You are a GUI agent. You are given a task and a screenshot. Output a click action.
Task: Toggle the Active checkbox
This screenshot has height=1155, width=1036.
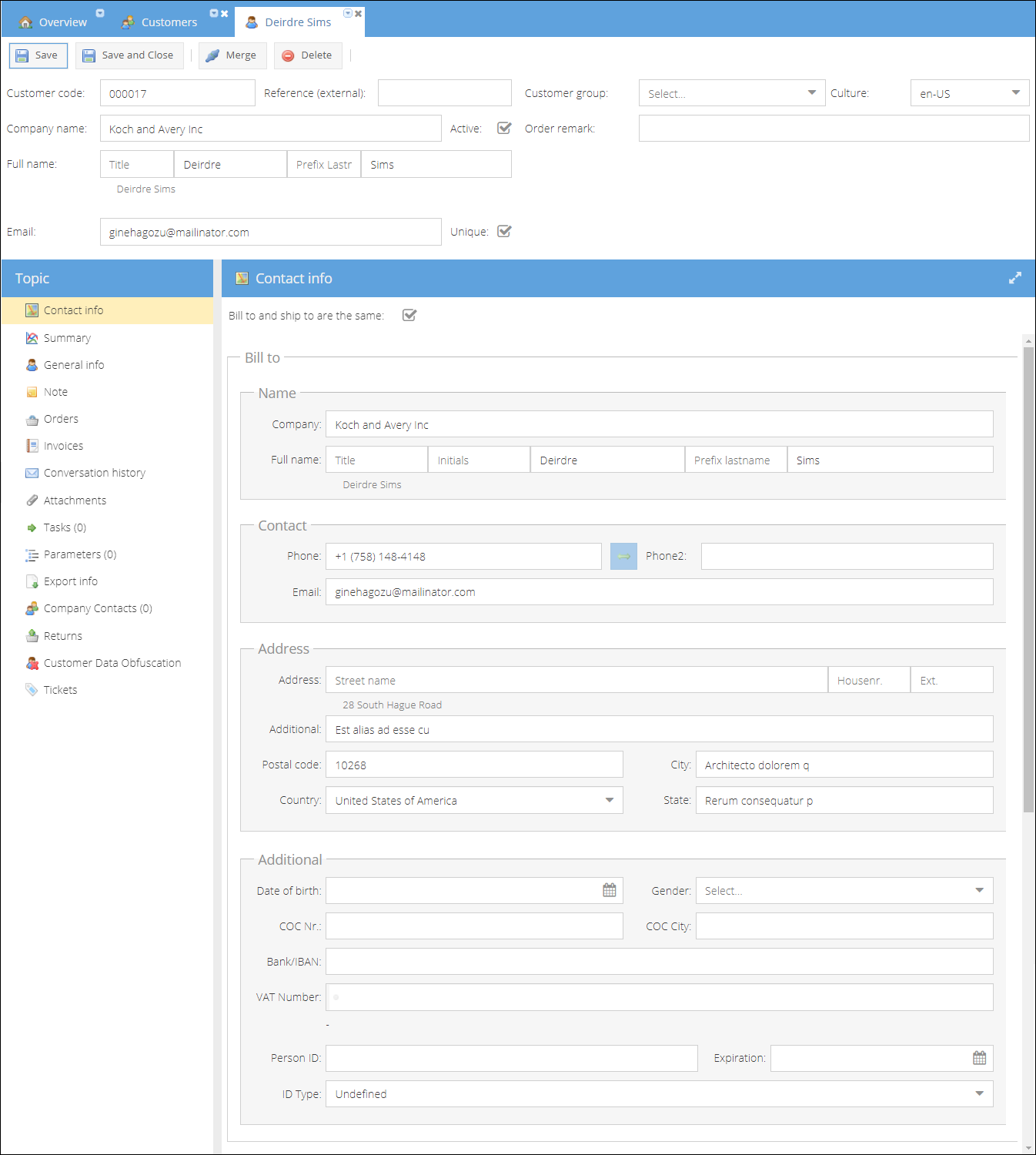click(504, 128)
